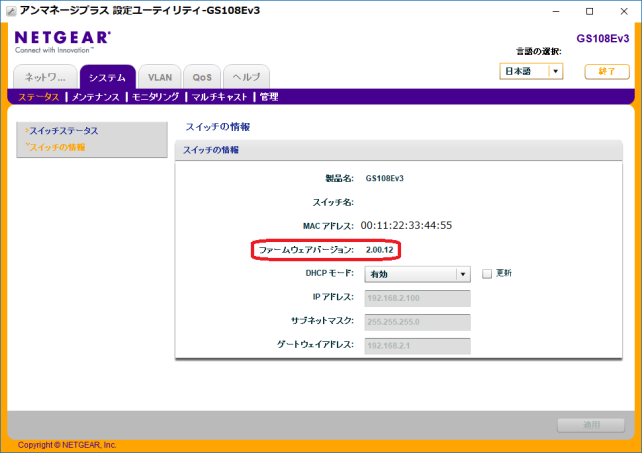Image resolution: width=642 pixels, height=453 pixels.
Task: Click Copyright NETGEAR, Inc. text
Action: [67, 445]
